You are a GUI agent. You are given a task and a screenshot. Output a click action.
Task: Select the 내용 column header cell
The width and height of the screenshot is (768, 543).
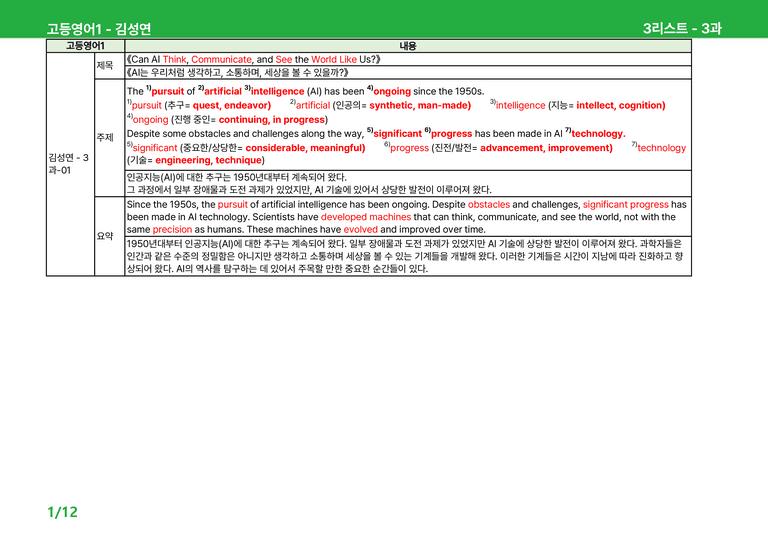(408, 46)
